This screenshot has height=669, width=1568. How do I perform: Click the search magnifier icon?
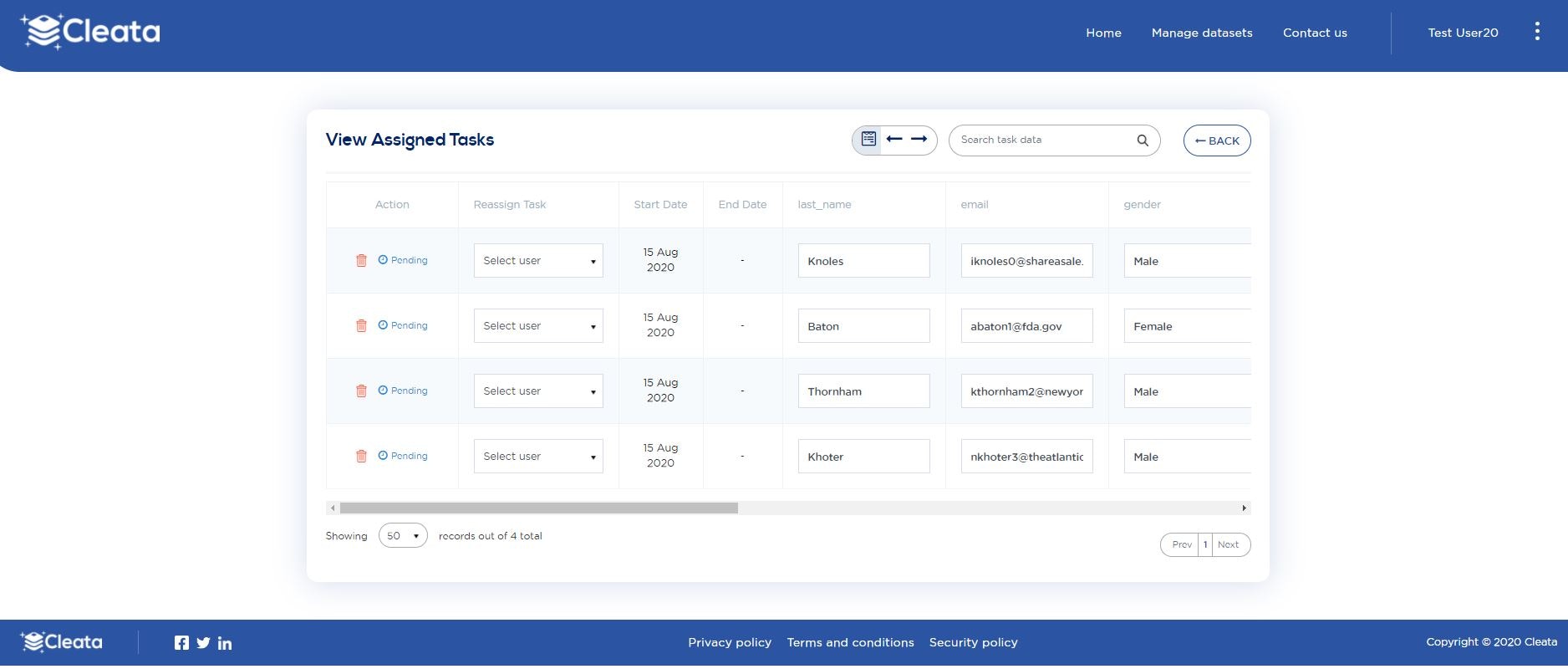tap(1143, 140)
